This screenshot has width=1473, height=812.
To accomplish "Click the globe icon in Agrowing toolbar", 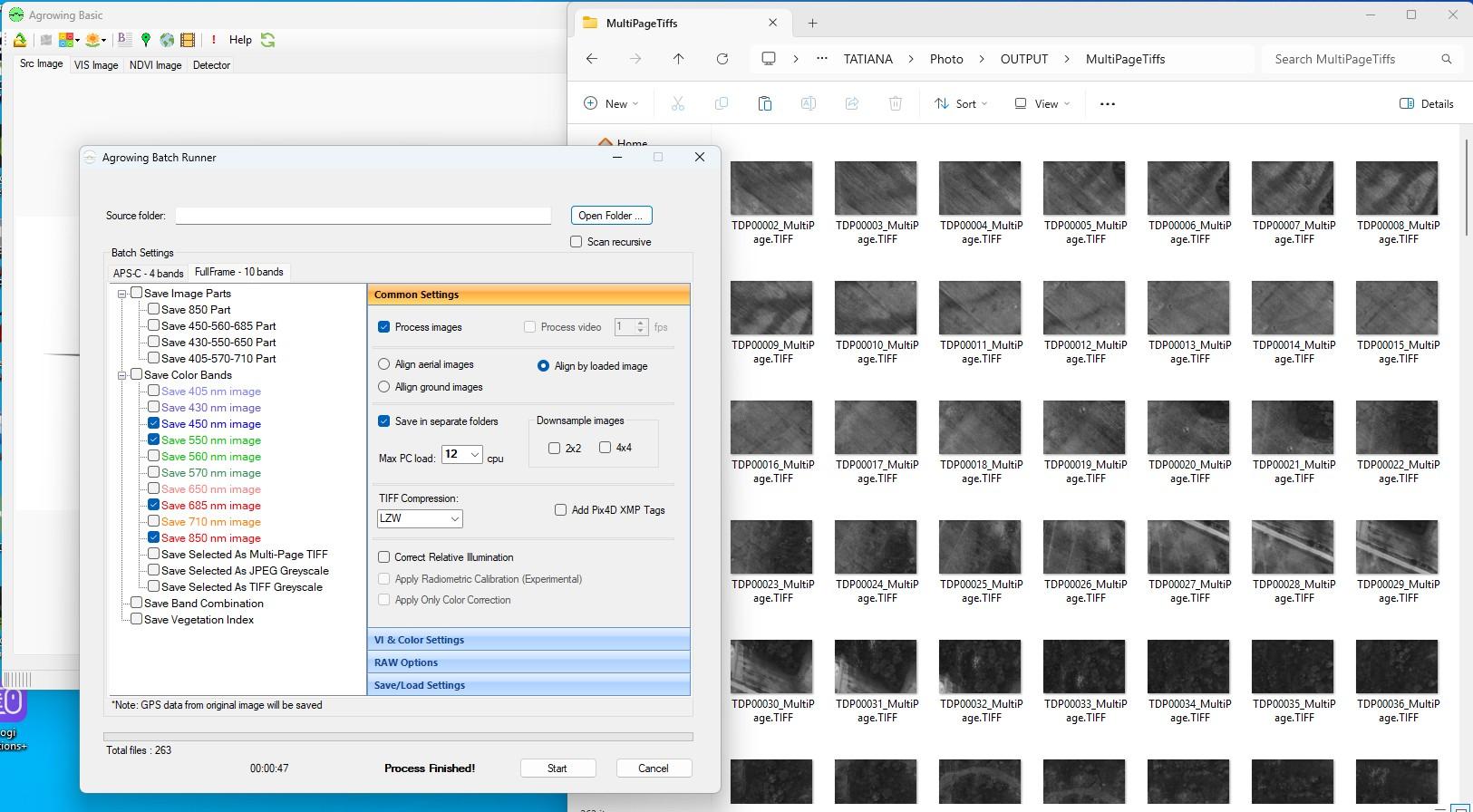I will pos(167,40).
